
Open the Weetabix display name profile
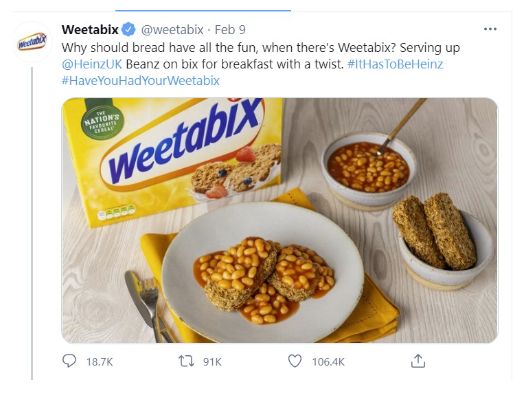[x=90, y=30]
